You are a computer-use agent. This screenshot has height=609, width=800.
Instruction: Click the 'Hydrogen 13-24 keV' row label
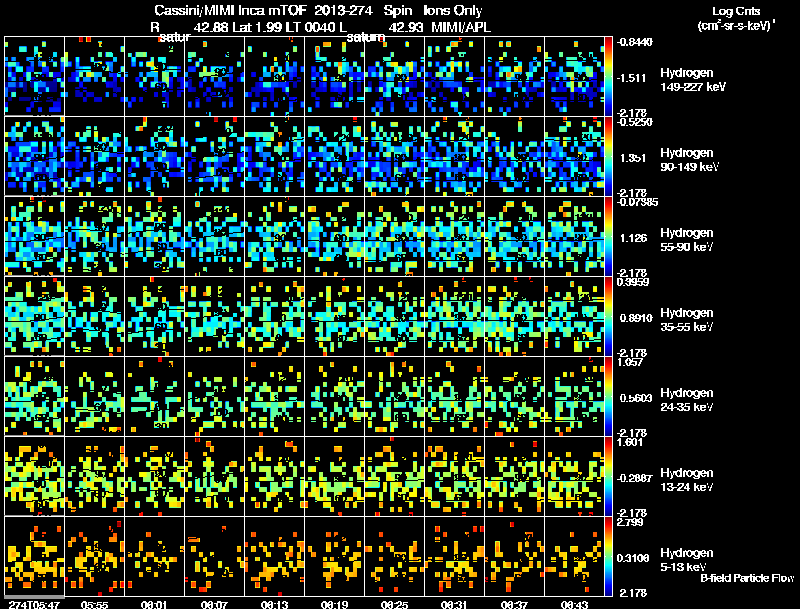pos(687,480)
